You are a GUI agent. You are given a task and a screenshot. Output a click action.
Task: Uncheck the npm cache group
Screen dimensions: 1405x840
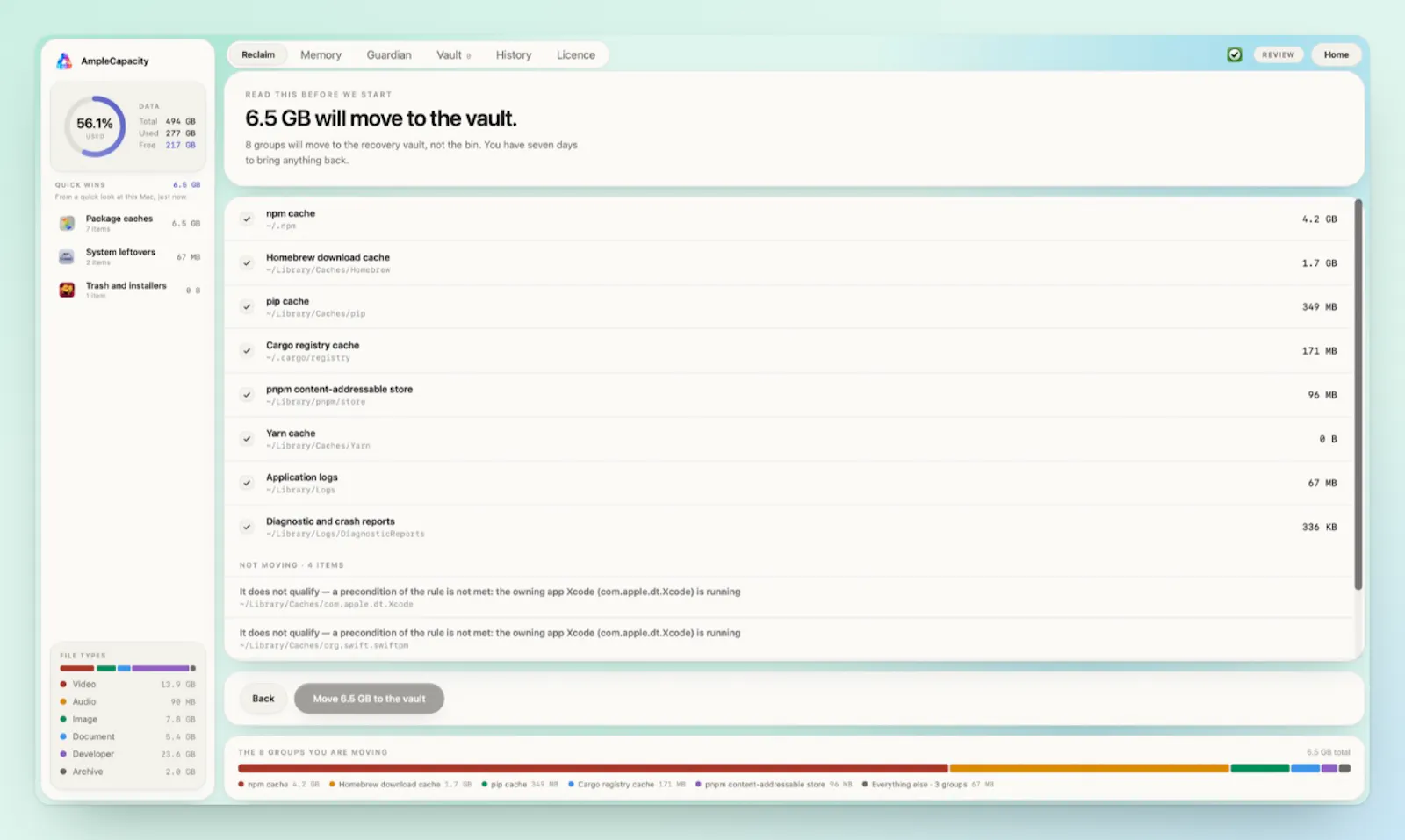[x=247, y=219]
